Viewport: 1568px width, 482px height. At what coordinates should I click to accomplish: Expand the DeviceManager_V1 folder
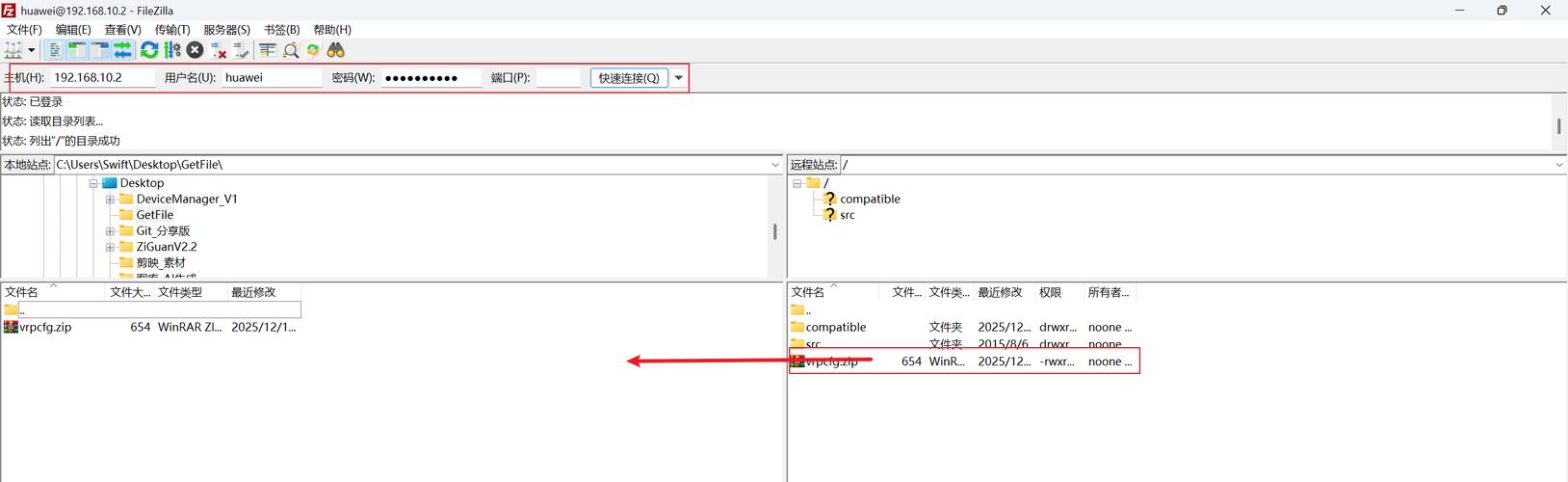110,200
